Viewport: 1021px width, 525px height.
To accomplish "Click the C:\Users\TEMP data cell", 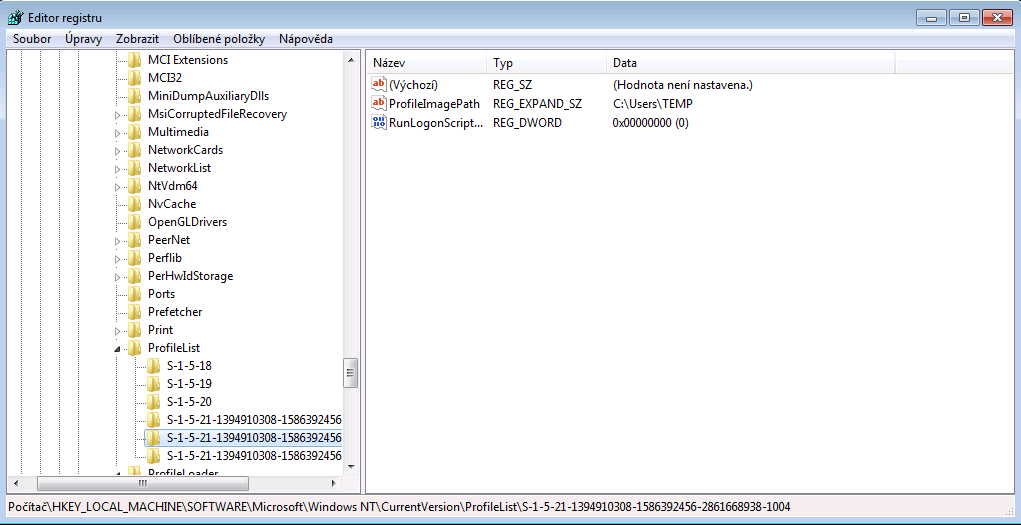I will coord(652,103).
